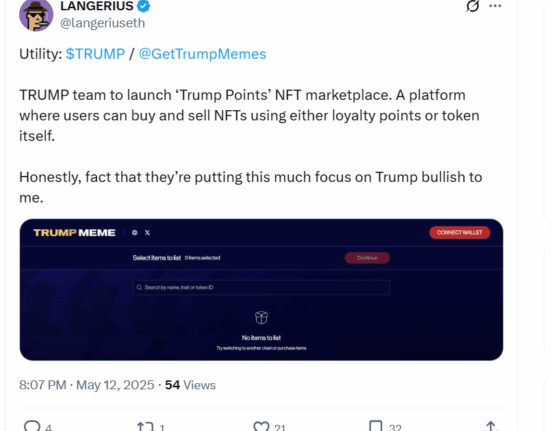Like the post with heart icon

click(x=261, y=426)
